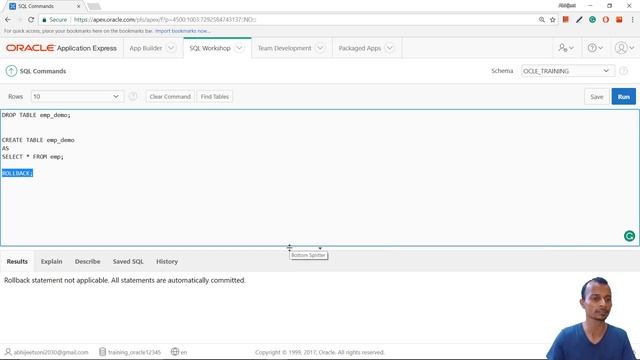Switch to the Explain tab

[51, 262]
